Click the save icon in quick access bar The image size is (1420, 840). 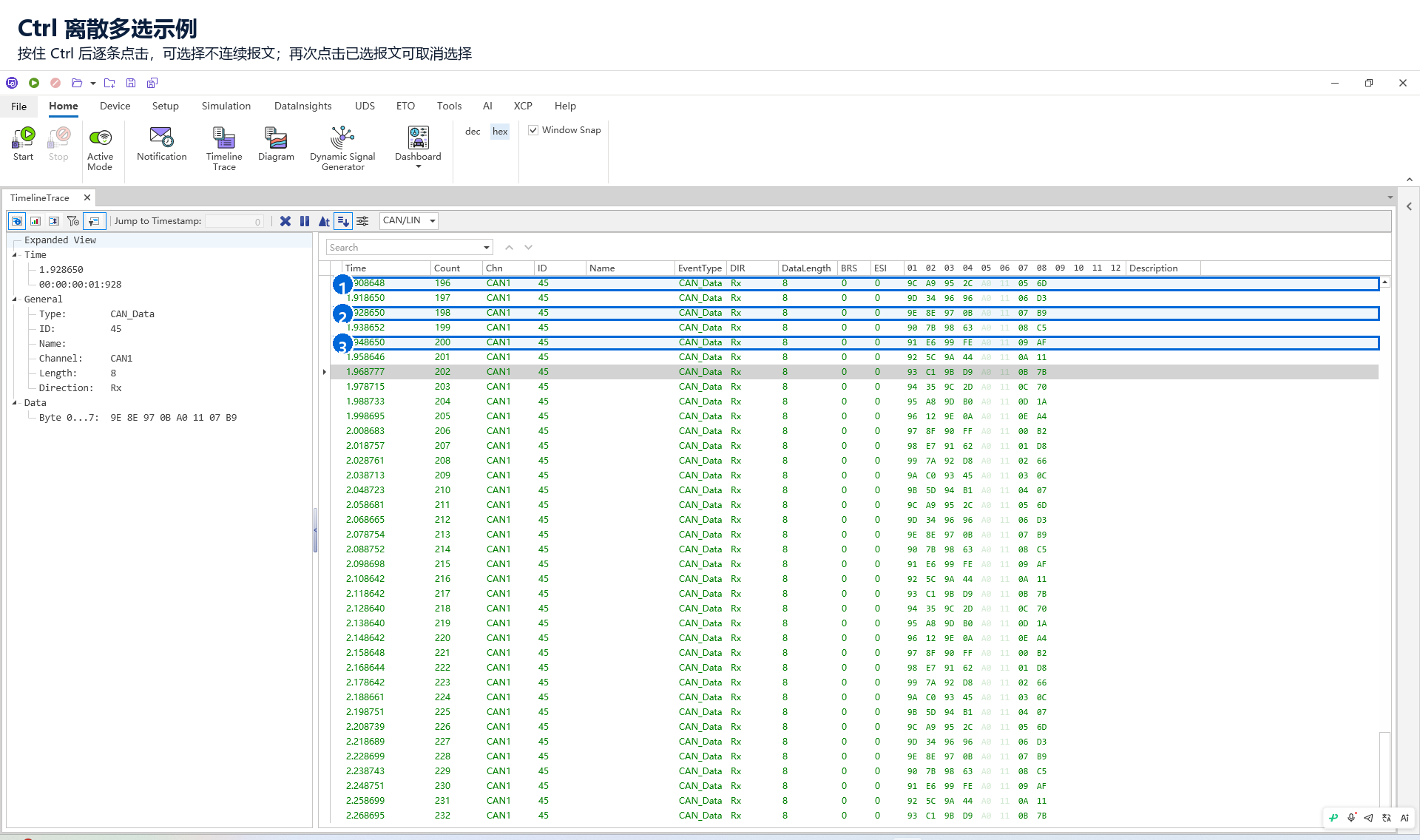[x=131, y=83]
